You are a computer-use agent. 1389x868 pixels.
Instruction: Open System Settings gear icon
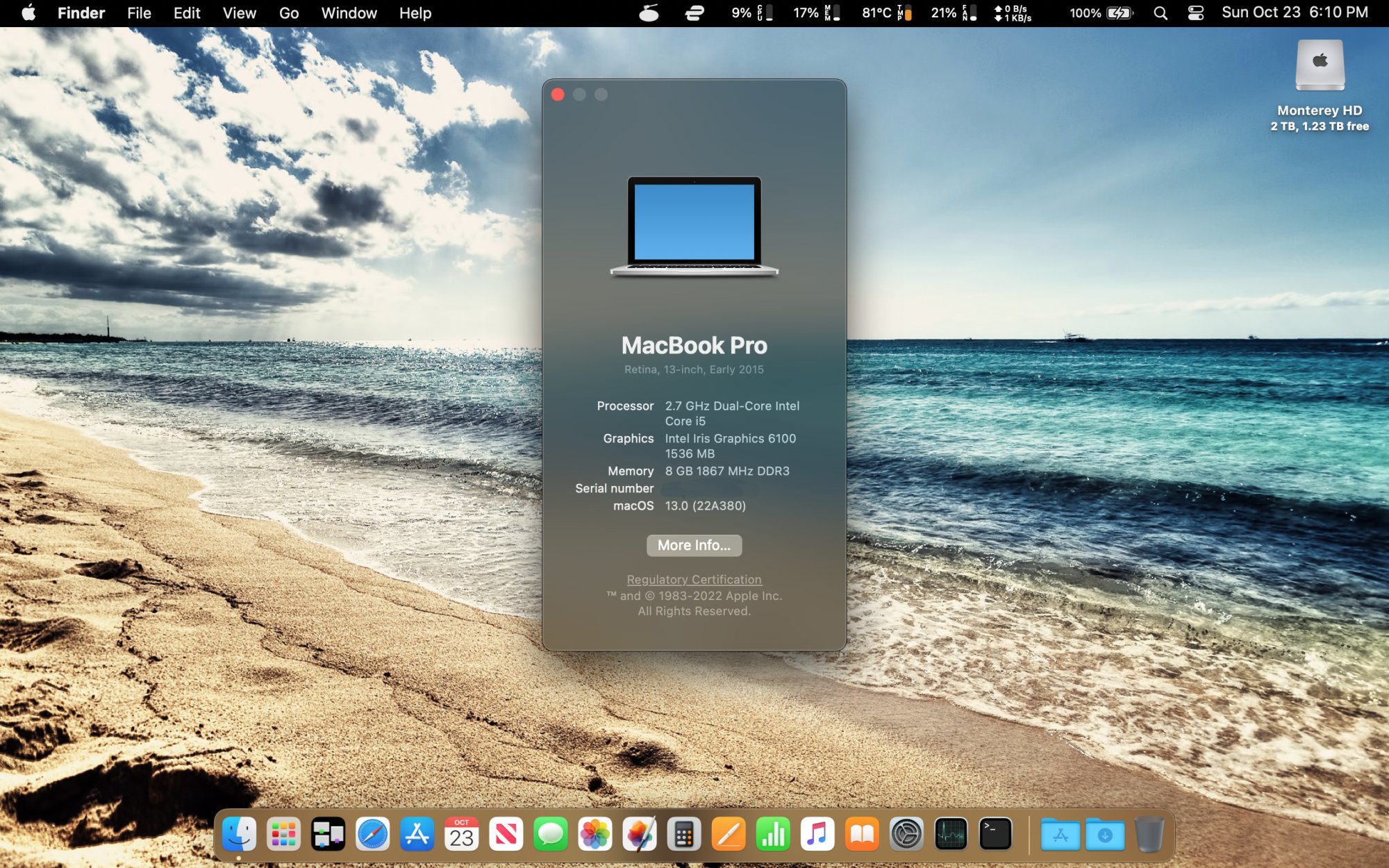click(906, 834)
